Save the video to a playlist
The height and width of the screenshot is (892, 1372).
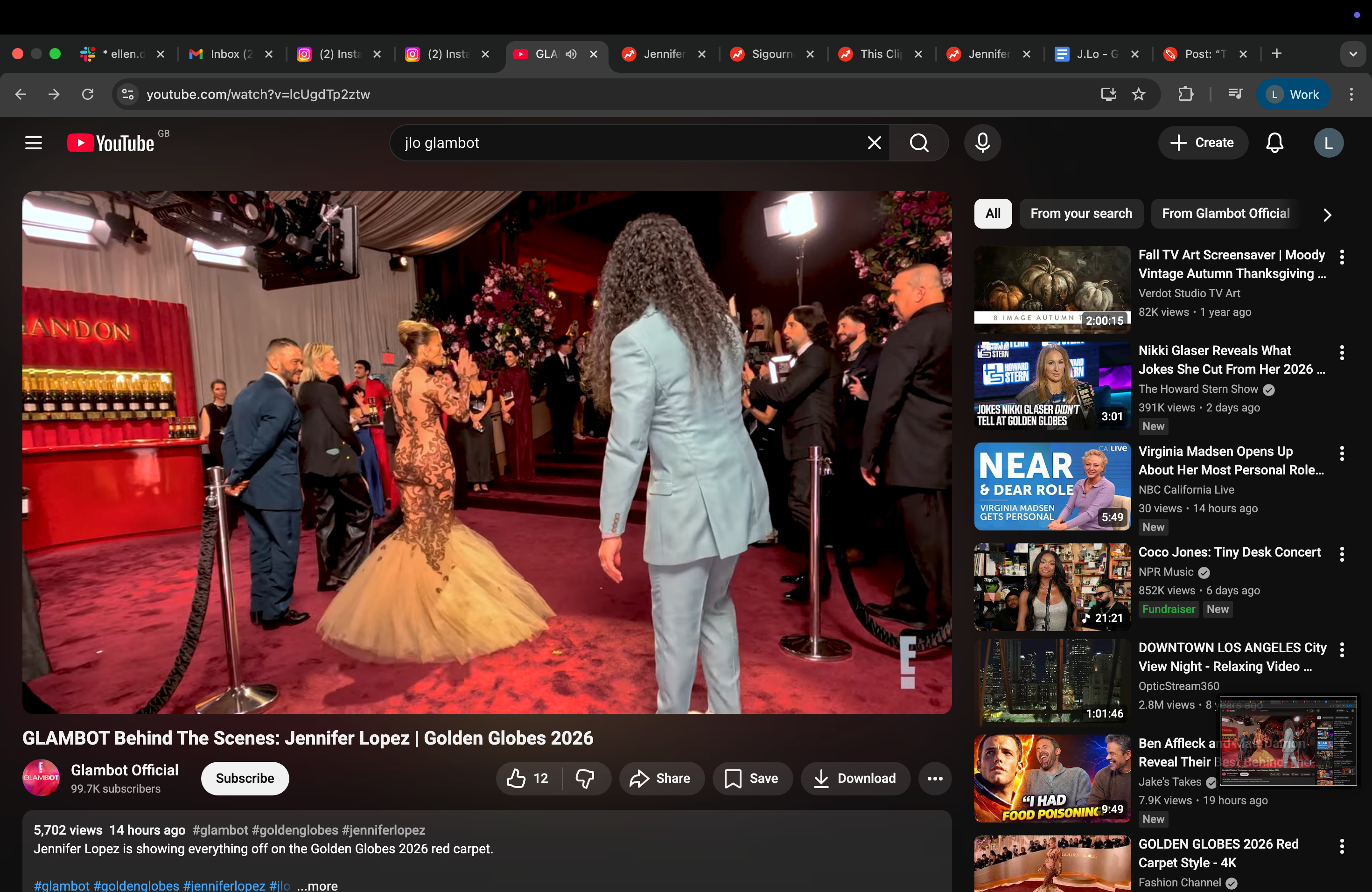752,779
